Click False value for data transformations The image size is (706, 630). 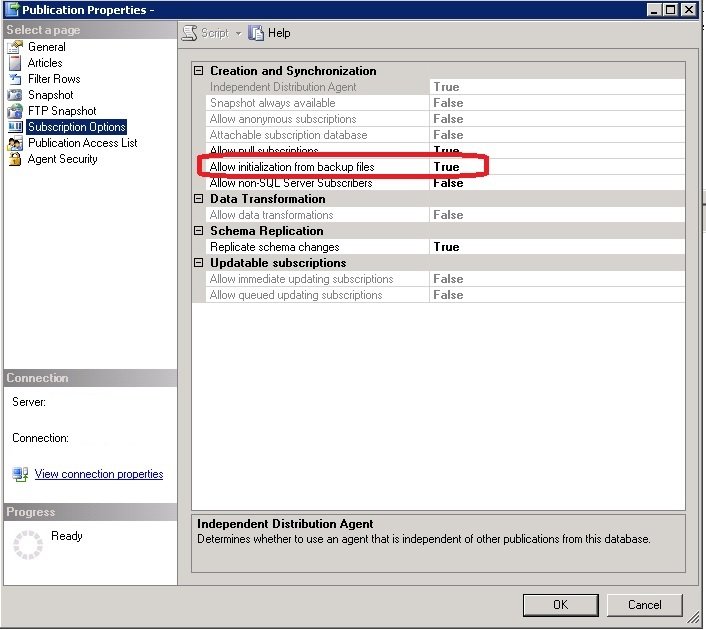click(448, 215)
